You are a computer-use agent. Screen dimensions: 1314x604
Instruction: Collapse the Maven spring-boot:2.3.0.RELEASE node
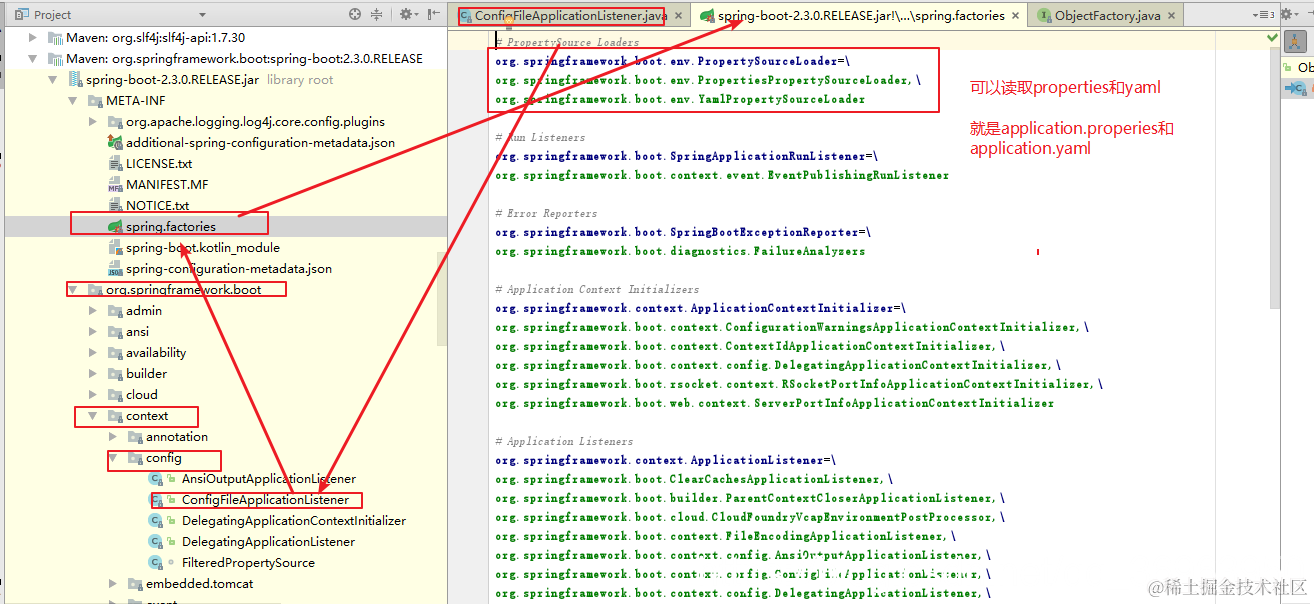pyautogui.click(x=33, y=58)
